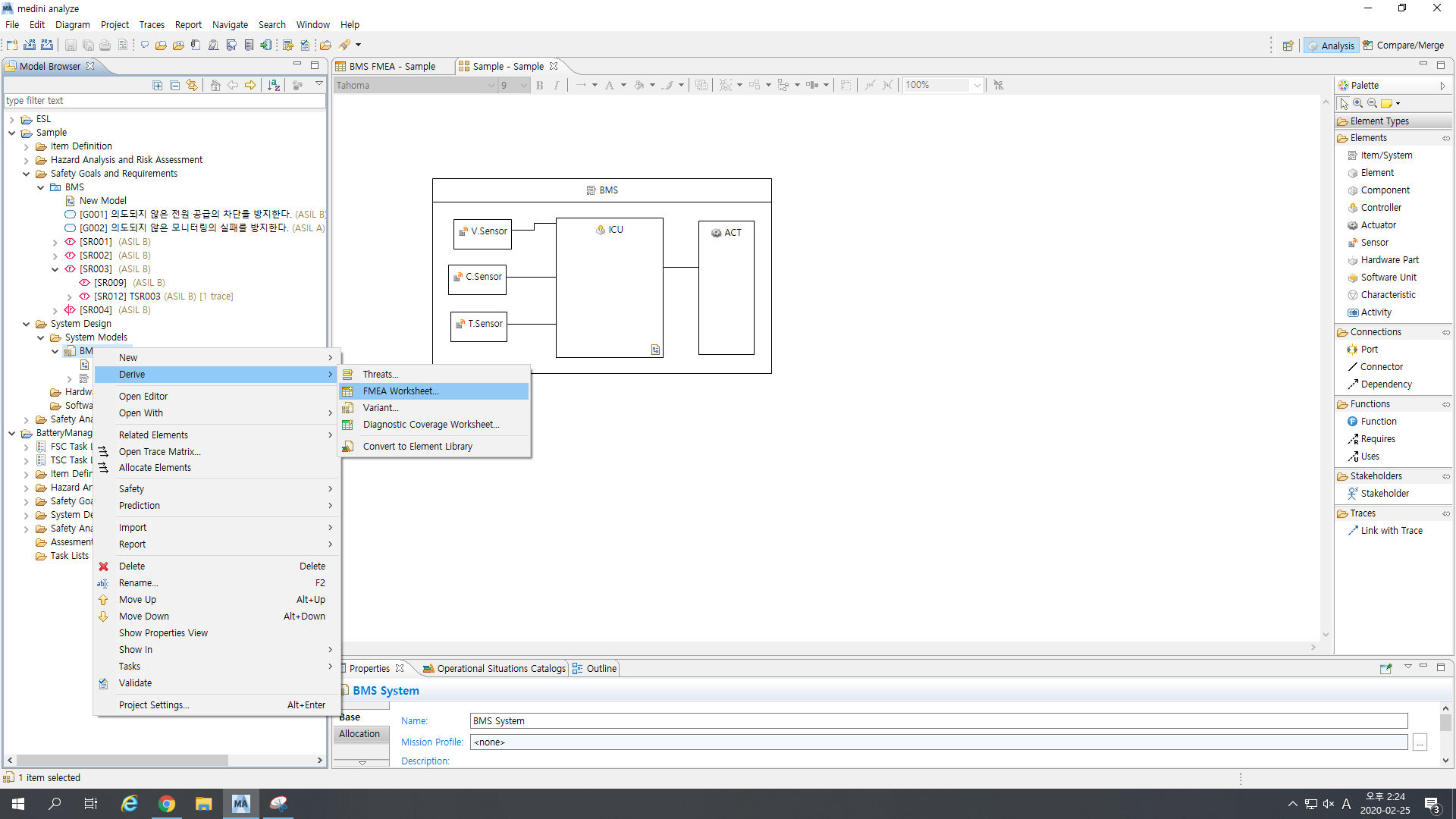Screen dimensions: 1456x819
Task: Pick the Sensor element from Palette
Action: coord(1374,243)
